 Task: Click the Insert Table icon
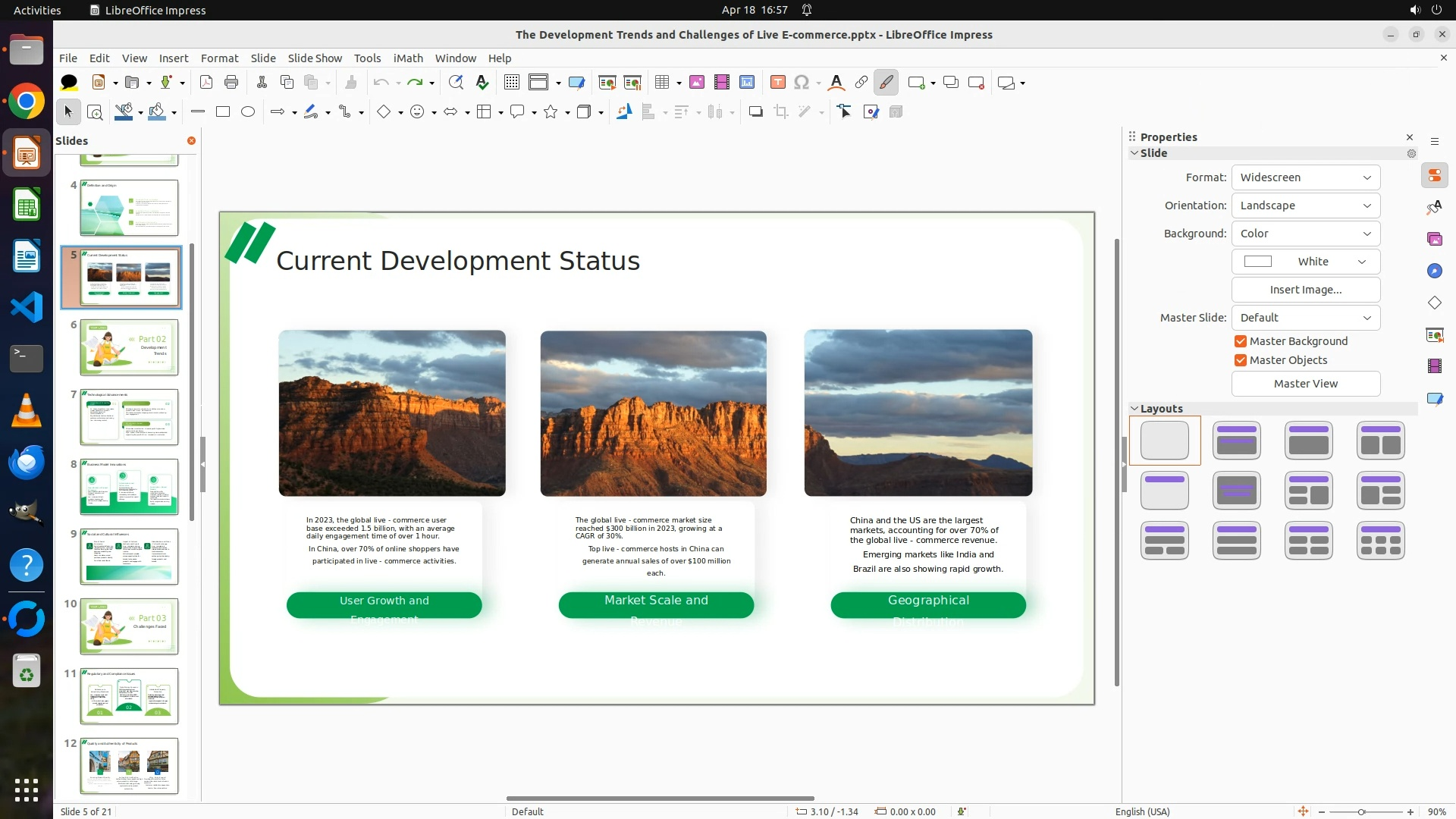point(662,83)
